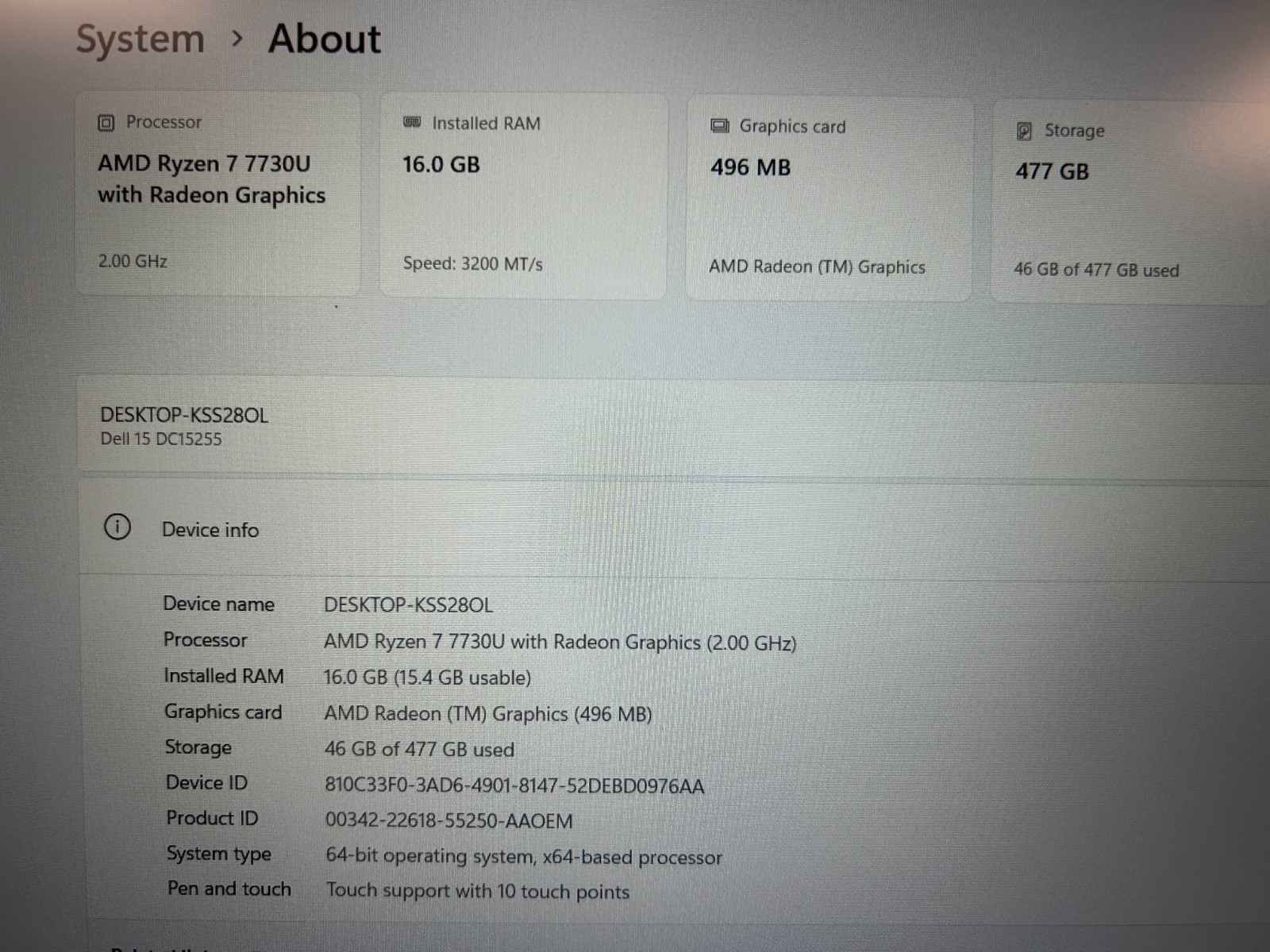Select Graphics card row label

(x=223, y=712)
